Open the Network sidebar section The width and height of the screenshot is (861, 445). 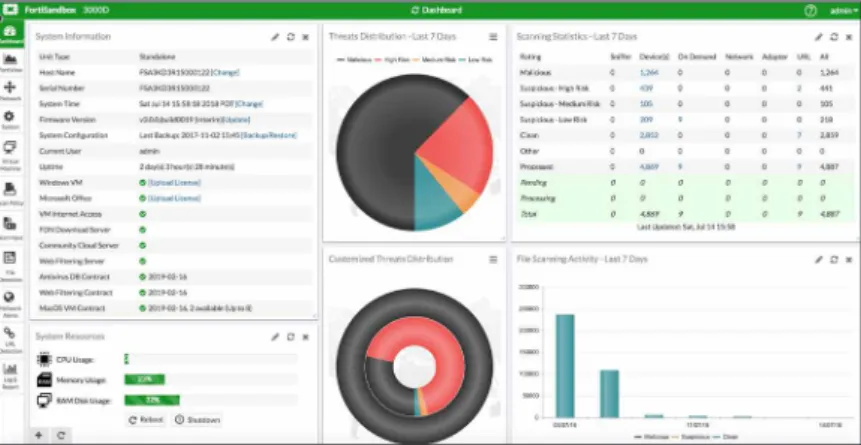tap(10, 91)
